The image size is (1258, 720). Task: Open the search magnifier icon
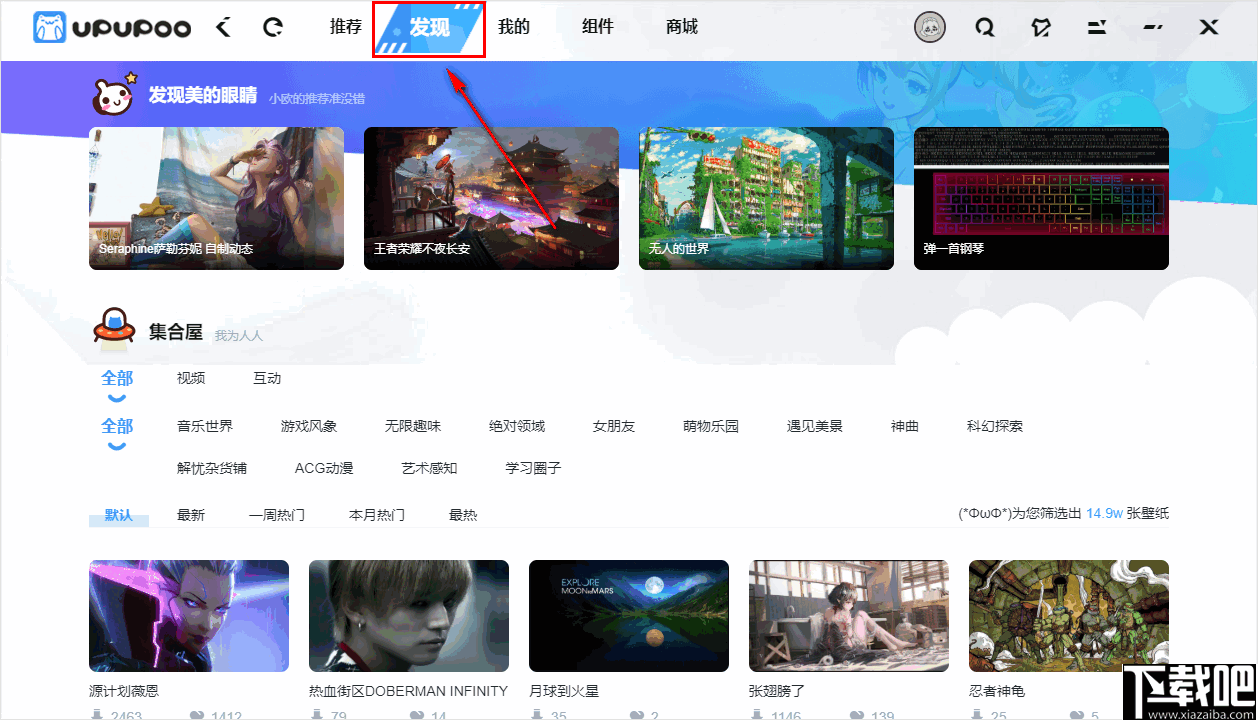pos(985,28)
